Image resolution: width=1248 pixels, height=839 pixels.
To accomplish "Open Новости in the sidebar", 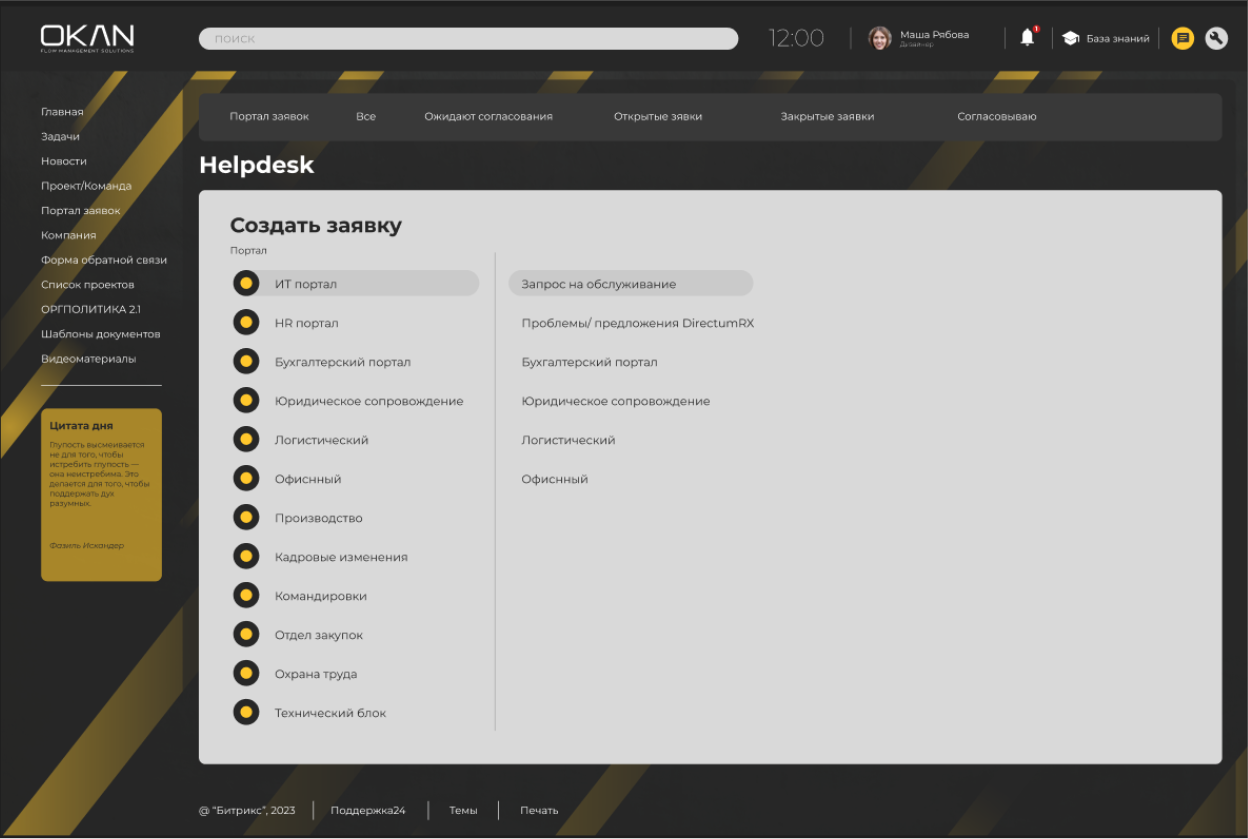I will click(64, 161).
